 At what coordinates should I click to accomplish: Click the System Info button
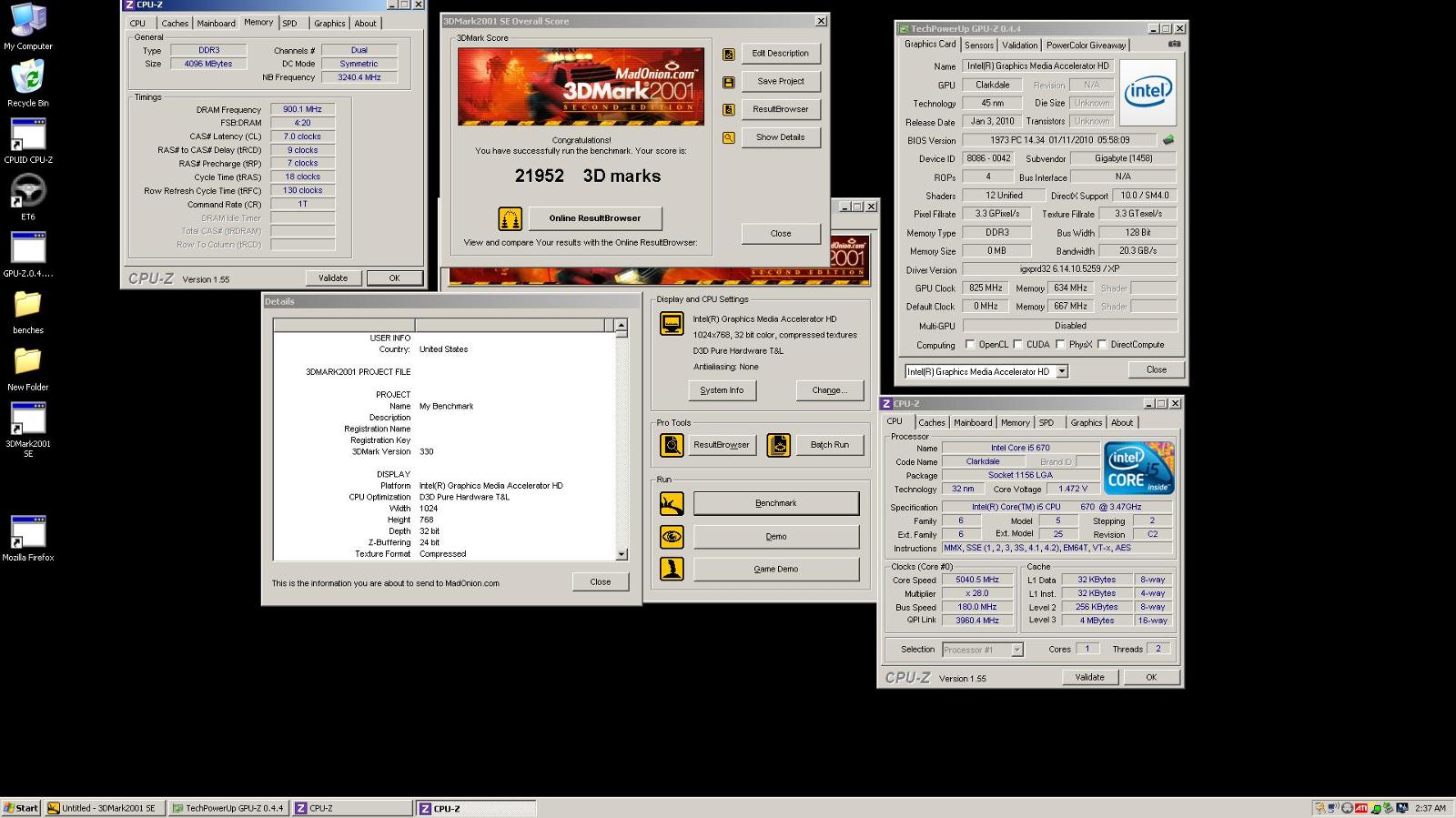(722, 390)
